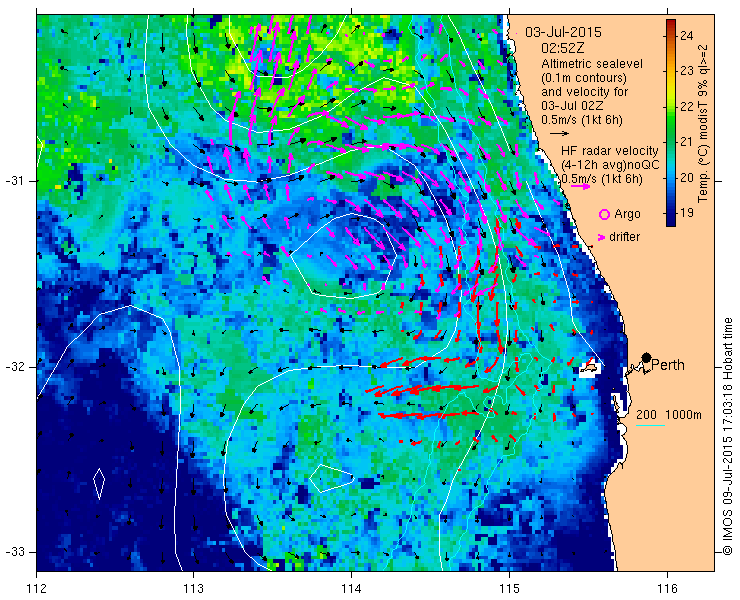Click the cyan bathymetry legend line
Image resolution: width=740 pixels, height=600 pixels.
(x=650, y=426)
